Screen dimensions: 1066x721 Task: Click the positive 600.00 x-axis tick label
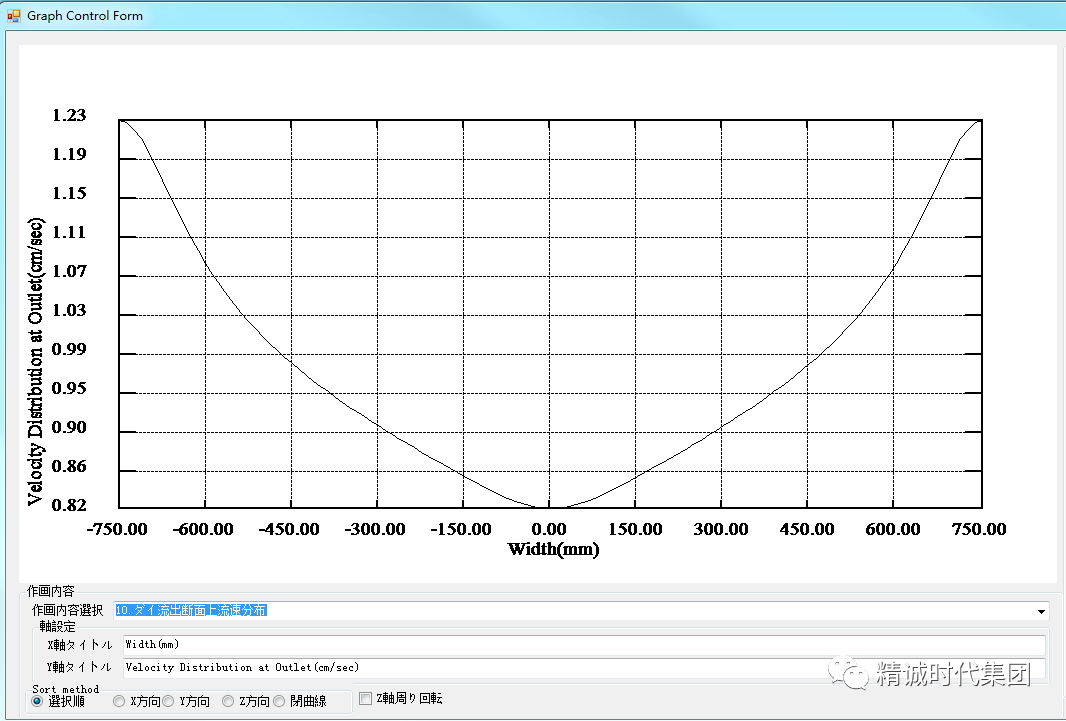click(893, 529)
